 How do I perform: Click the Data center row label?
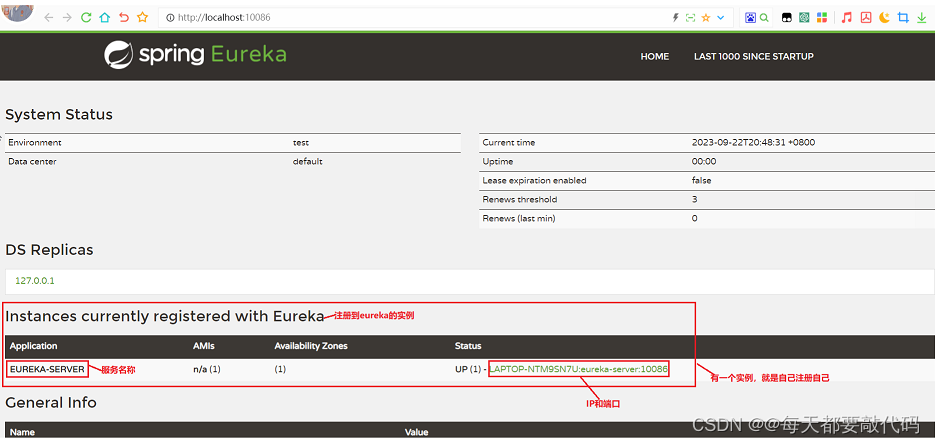pyautogui.click(x=32, y=162)
